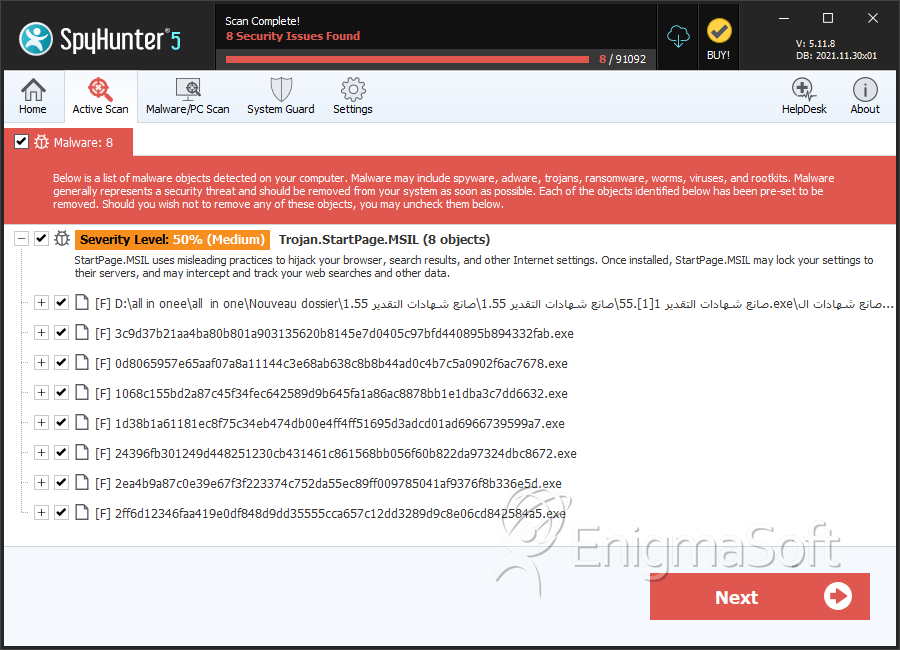This screenshot has height=650, width=900.
Task: Expand the 2ff6d12346faa419e0df file entry
Action: (x=41, y=512)
